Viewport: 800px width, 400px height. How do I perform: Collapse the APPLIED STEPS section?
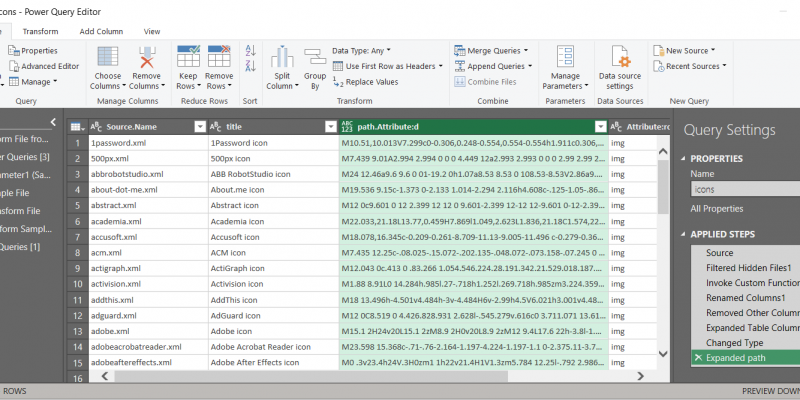pos(684,235)
